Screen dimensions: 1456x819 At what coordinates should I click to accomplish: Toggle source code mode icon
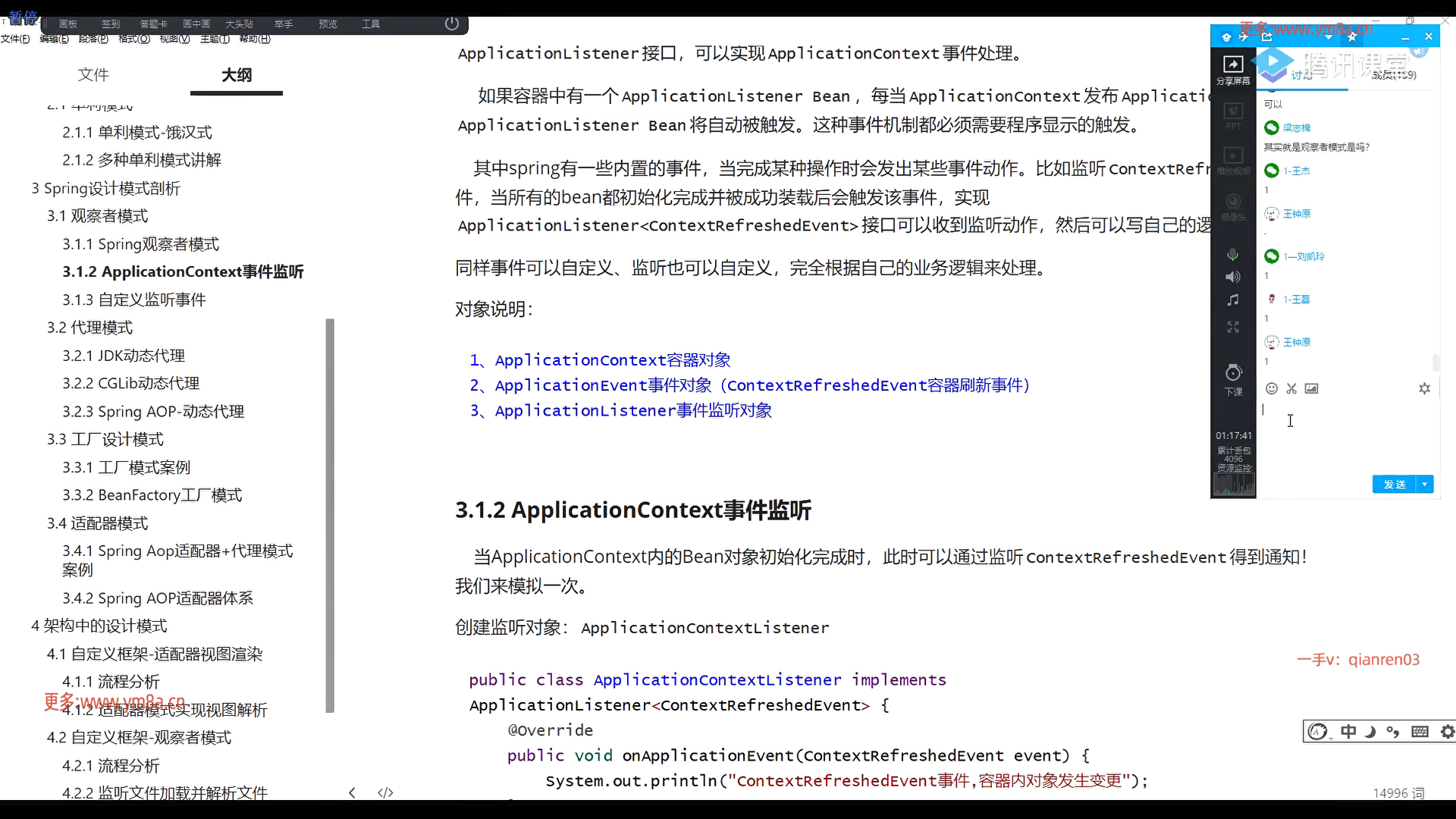[385, 792]
